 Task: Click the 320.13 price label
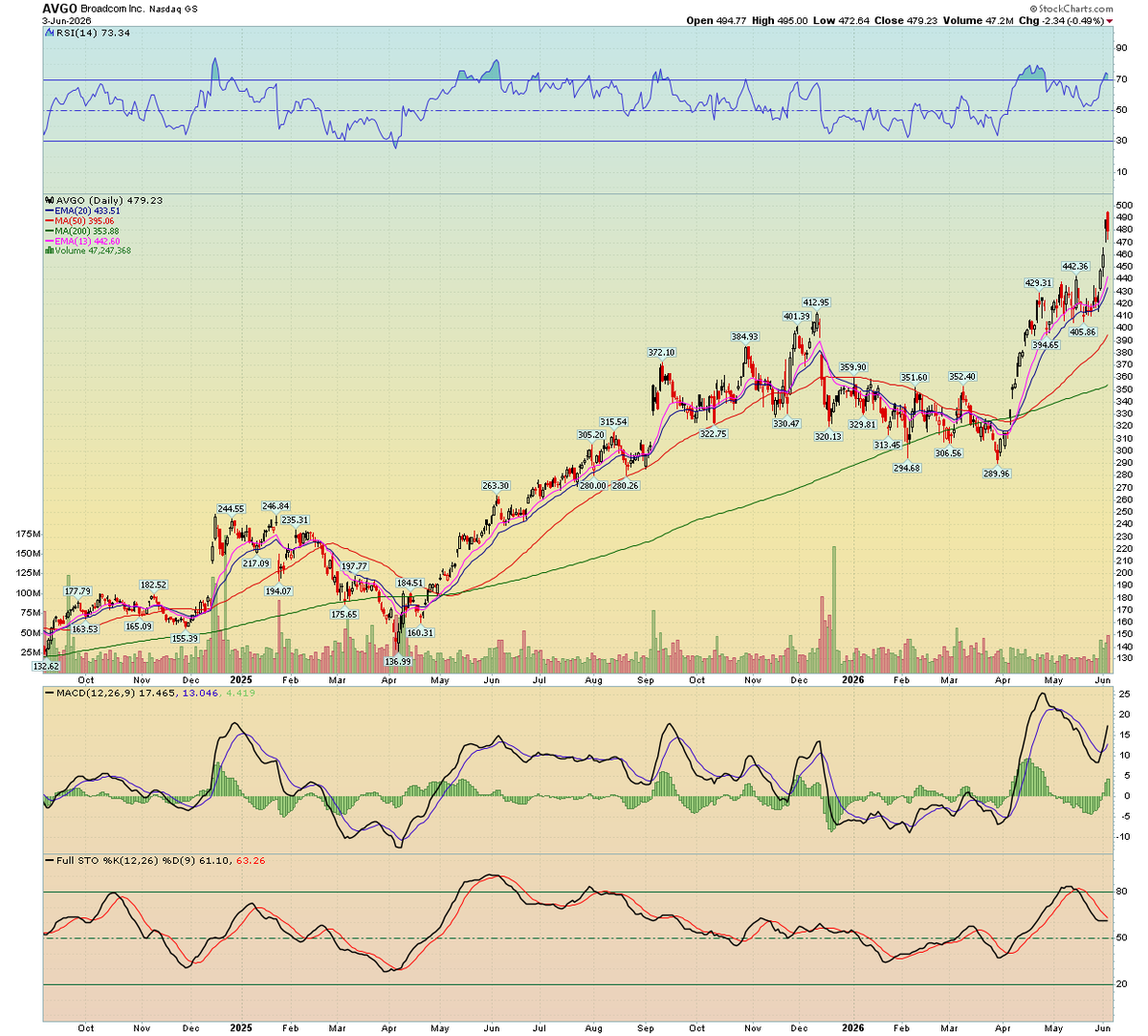pyautogui.click(x=828, y=436)
